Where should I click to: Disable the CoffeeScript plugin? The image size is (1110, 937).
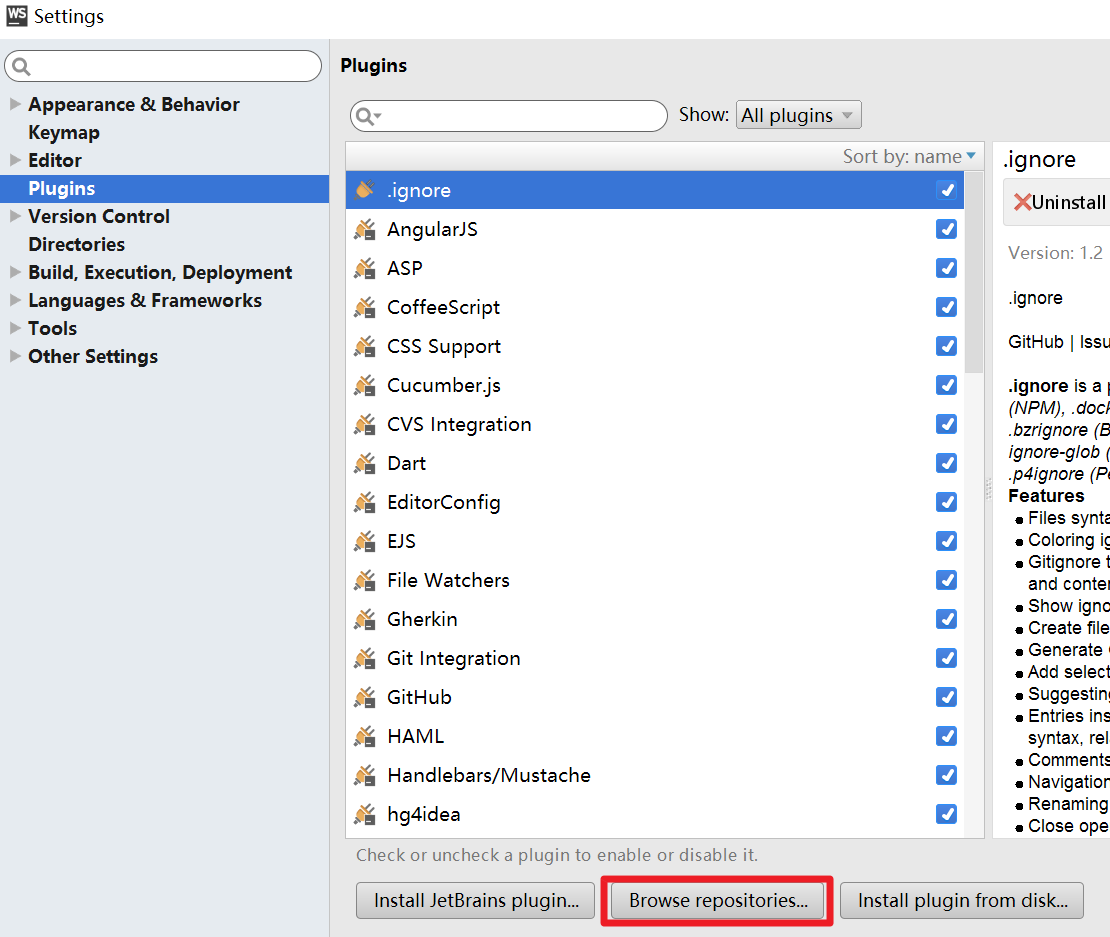click(x=946, y=307)
